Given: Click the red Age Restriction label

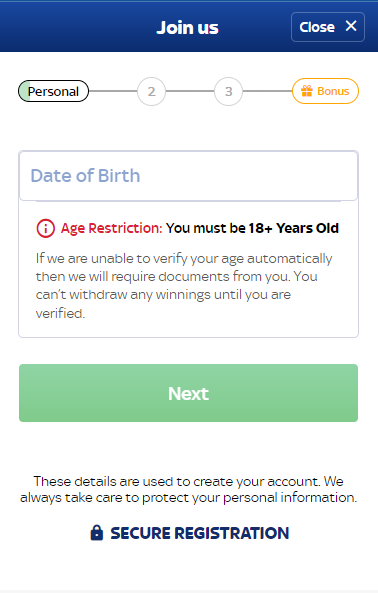Looking at the screenshot, I should click(x=112, y=228).
